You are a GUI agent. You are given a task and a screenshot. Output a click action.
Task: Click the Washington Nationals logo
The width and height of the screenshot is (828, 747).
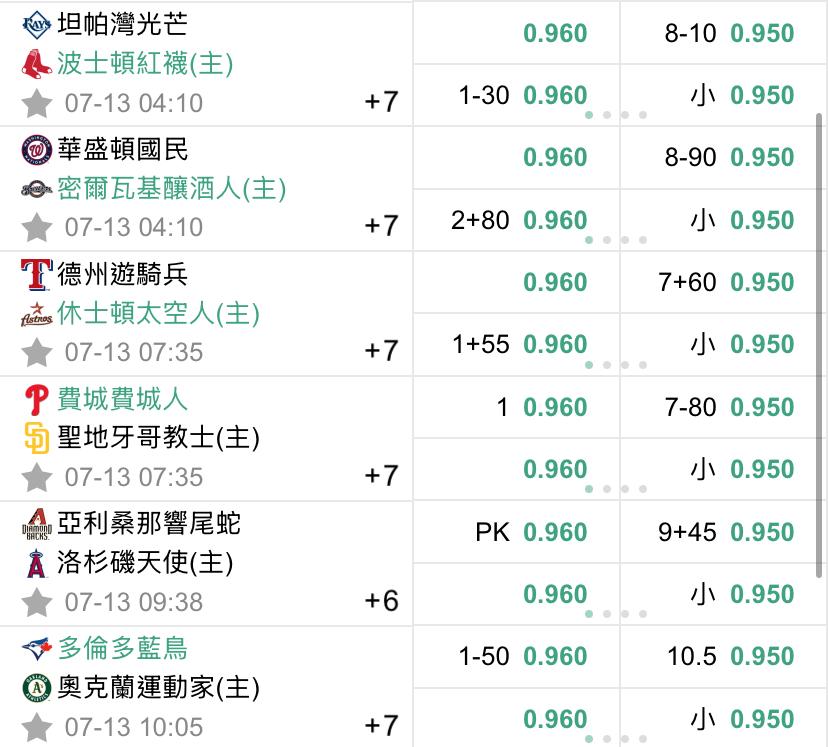tap(37, 150)
